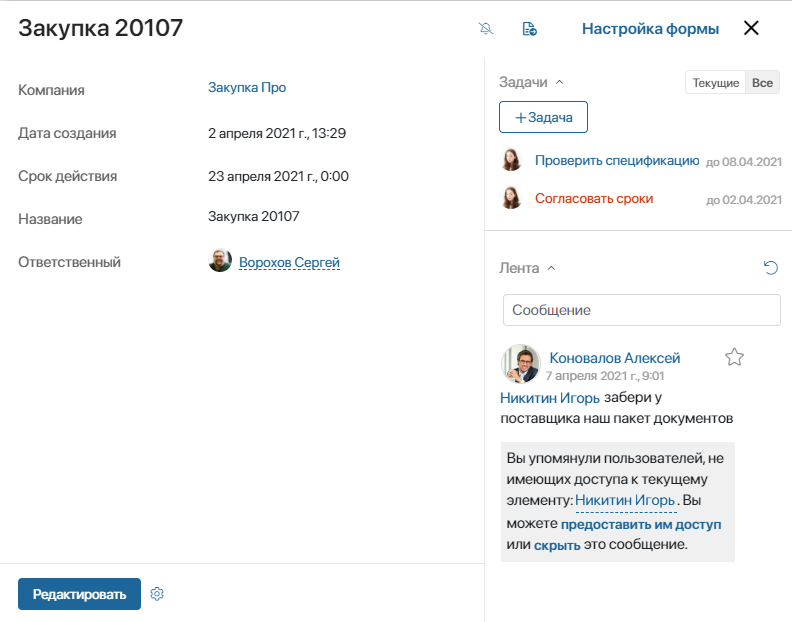The height and width of the screenshot is (622, 792).
Task: Toggle the muted notifications bell icon
Action: click(485, 29)
